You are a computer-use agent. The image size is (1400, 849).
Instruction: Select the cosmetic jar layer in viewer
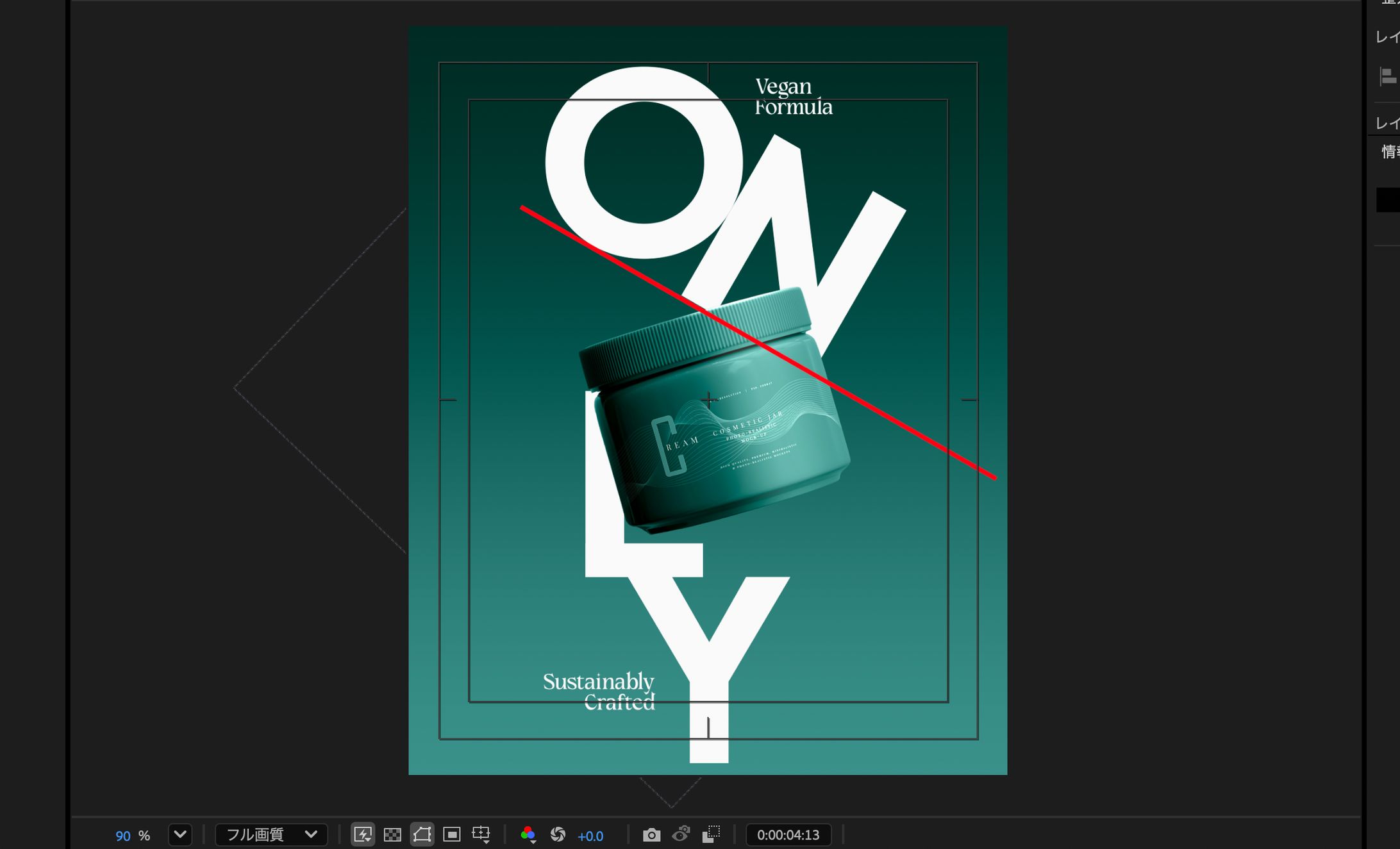click(715, 410)
